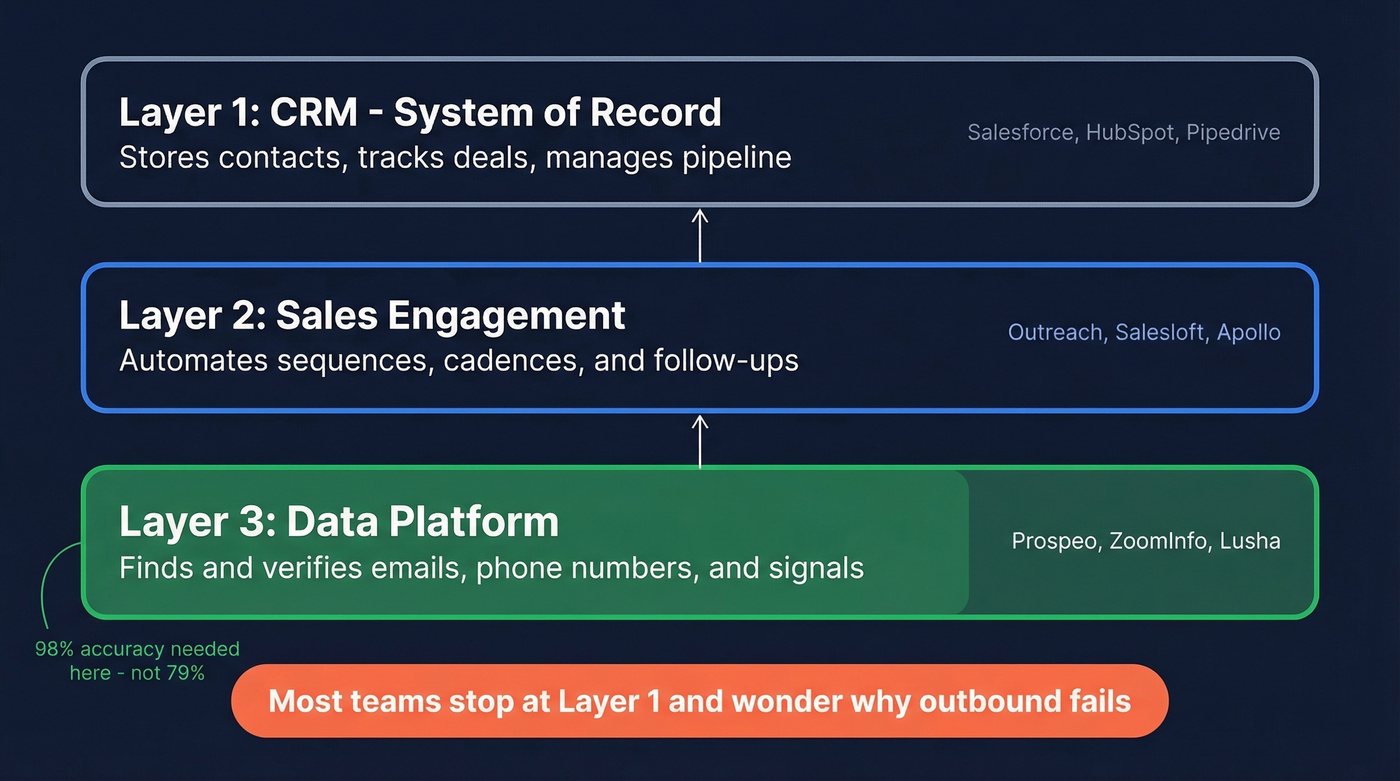Select the Layer 3 Data Platform box header
The image size is (1400, 781).
pos(339,521)
